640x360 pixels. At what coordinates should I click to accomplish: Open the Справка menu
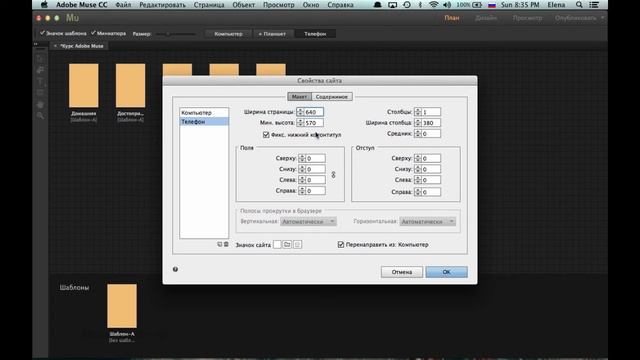[x=340, y=5]
